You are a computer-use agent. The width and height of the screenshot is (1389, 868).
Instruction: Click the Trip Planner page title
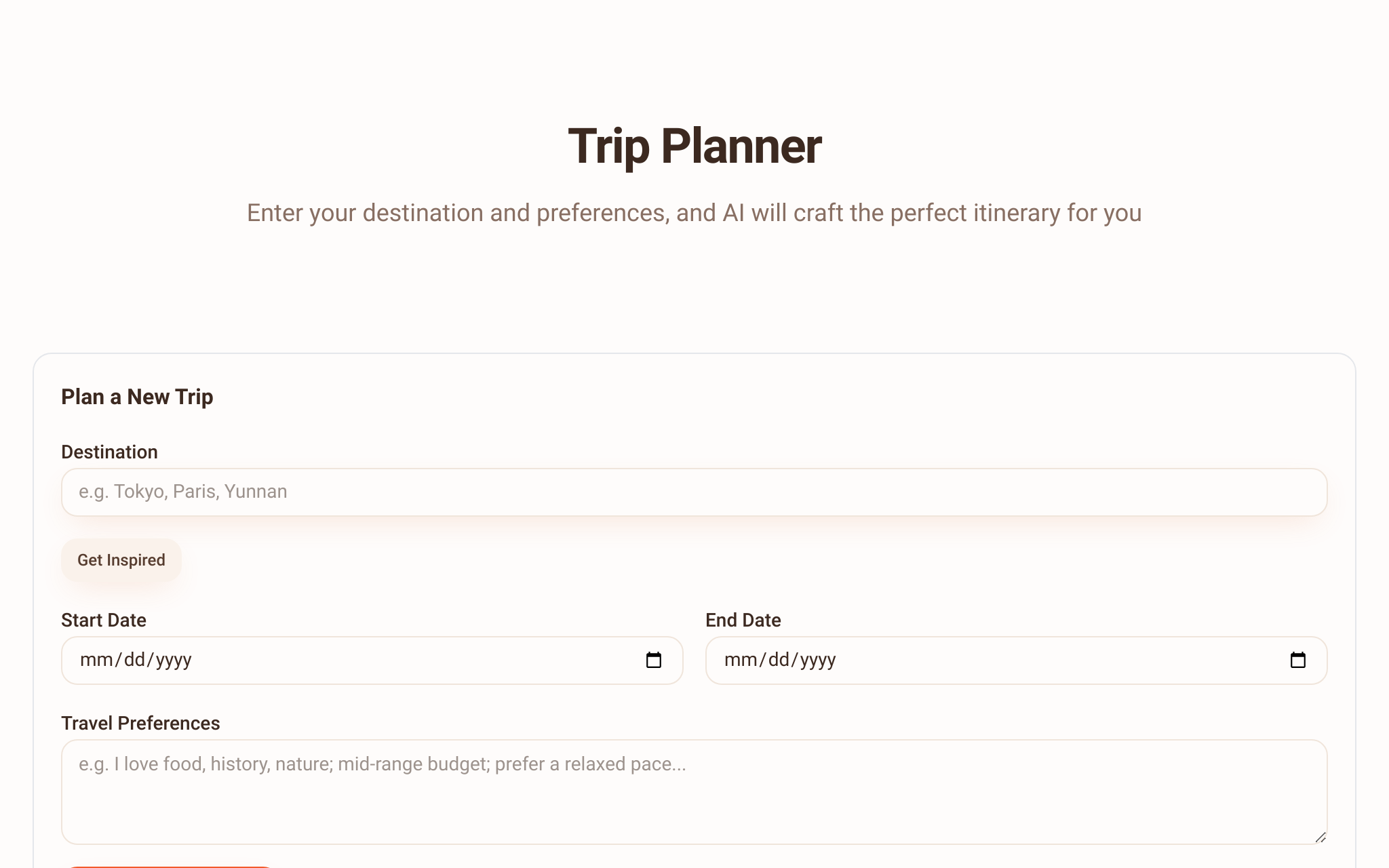pos(694,146)
